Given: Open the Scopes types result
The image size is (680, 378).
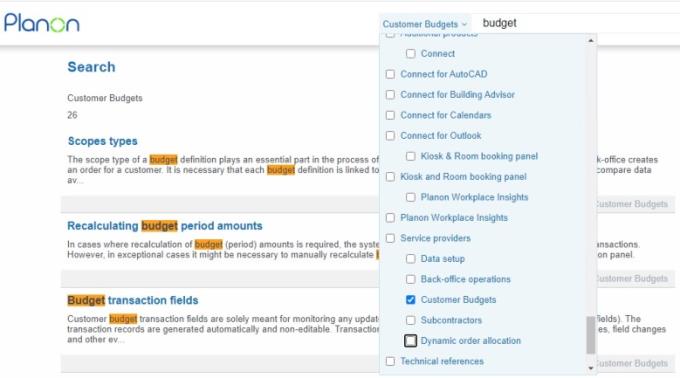Looking at the screenshot, I should tap(102, 141).
